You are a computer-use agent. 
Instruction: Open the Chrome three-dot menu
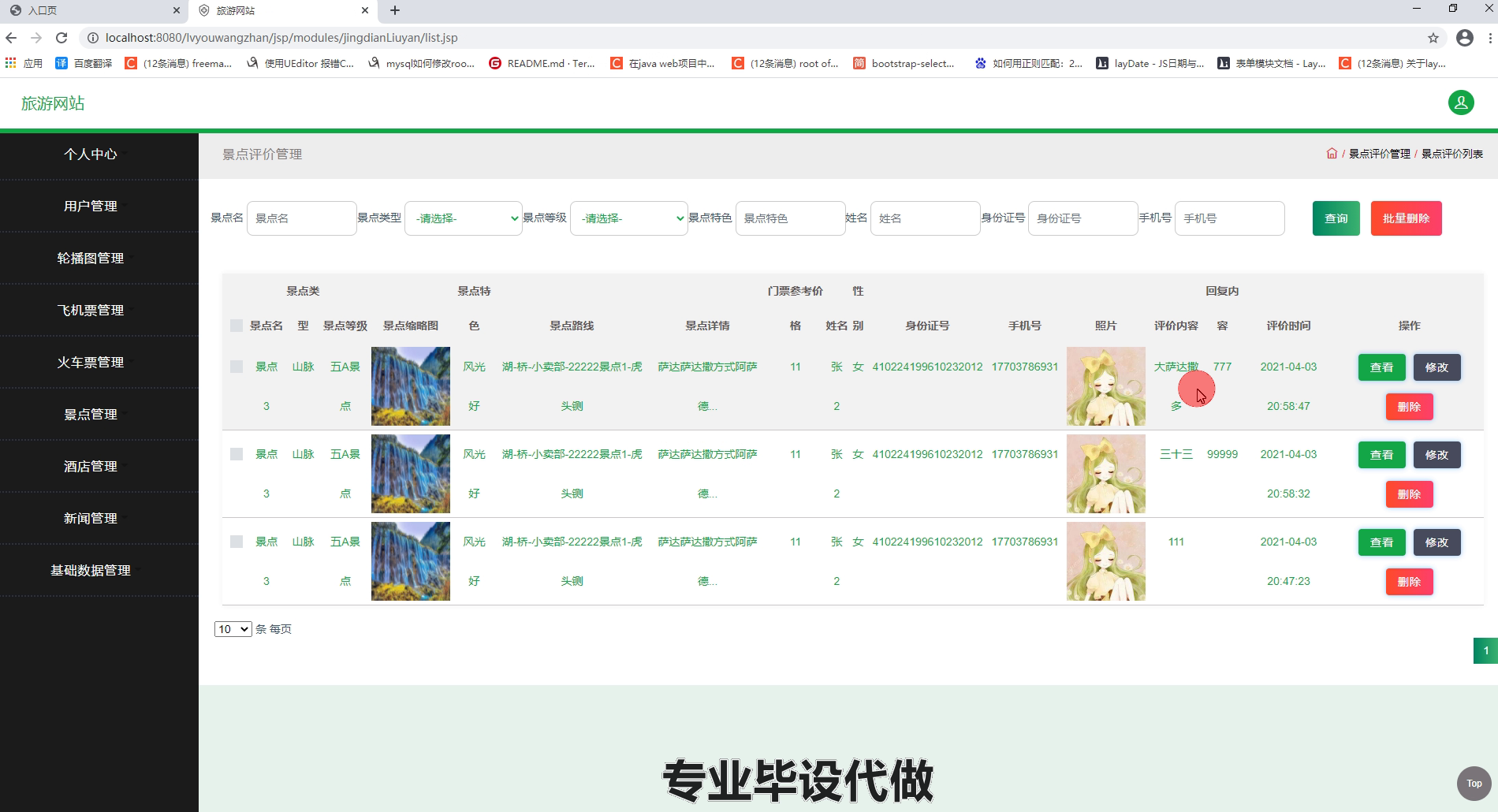pyautogui.click(x=1489, y=38)
